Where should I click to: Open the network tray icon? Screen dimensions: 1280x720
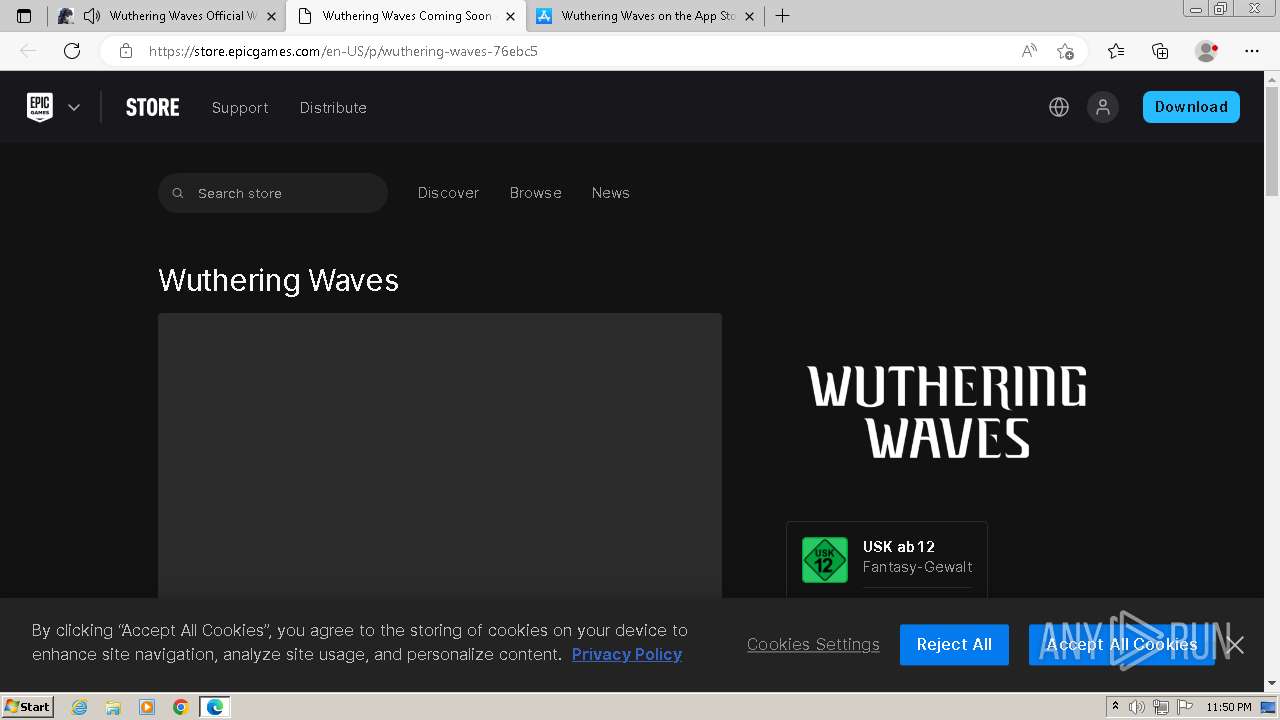point(1161,707)
